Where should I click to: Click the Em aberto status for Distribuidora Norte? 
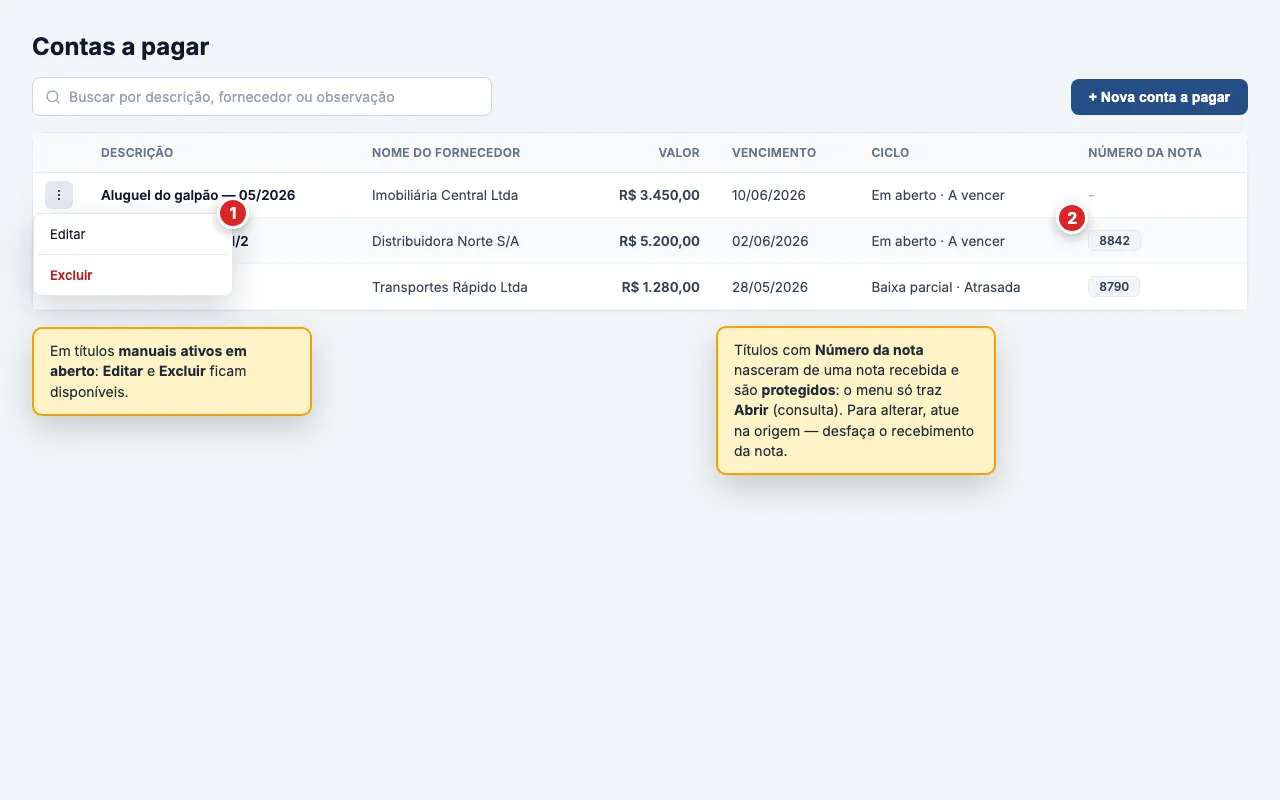click(938, 241)
